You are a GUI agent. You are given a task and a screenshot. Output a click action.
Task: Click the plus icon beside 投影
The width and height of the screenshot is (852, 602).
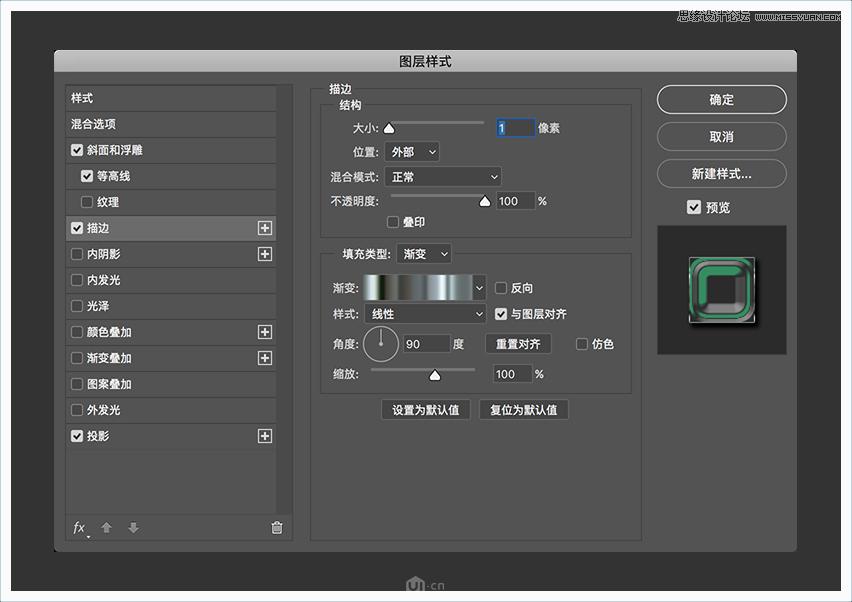(266, 436)
